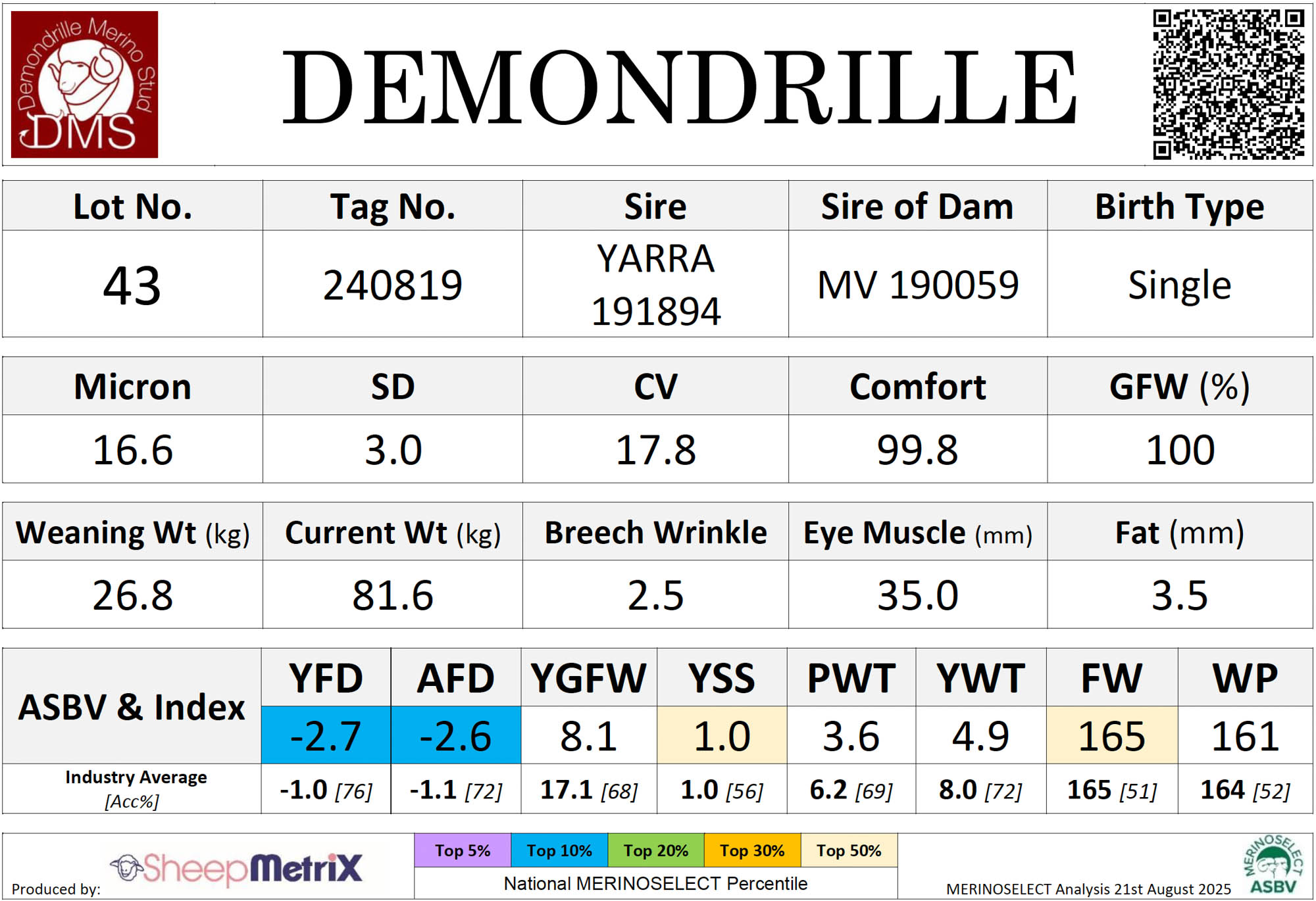Click the MERINOSELECT Analysis date text
Image resolution: width=1316 pixels, height=901 pixels.
[x=1088, y=889]
